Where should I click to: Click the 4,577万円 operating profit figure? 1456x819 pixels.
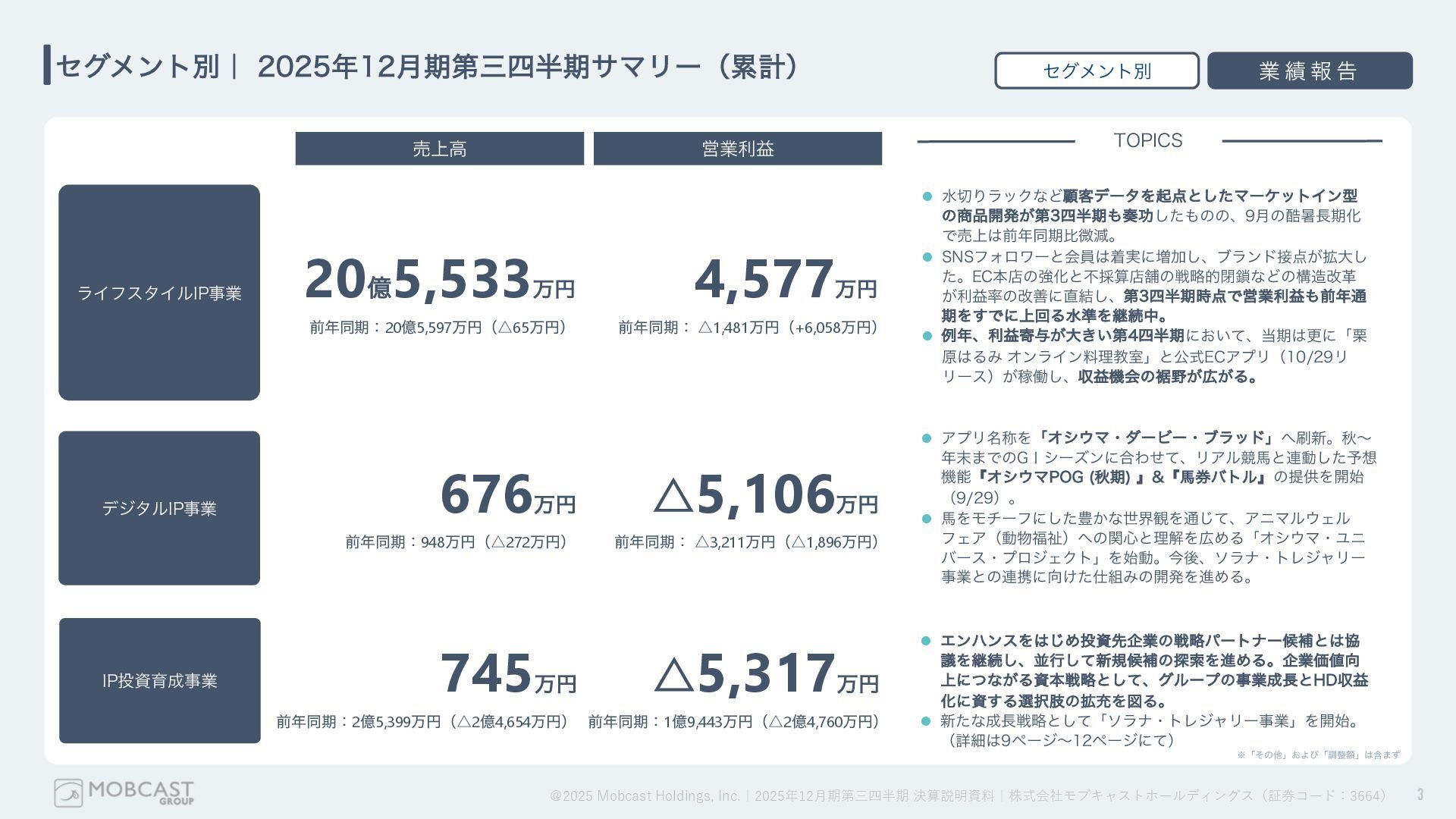785,279
